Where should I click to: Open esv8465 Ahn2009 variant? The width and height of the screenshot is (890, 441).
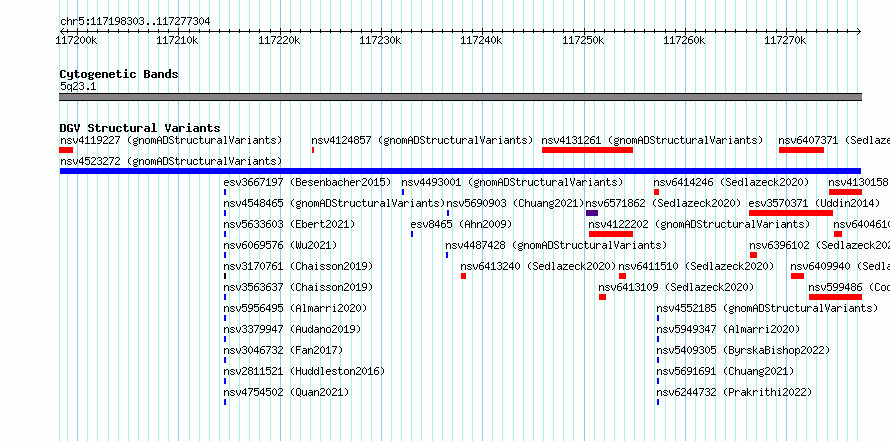(461, 224)
